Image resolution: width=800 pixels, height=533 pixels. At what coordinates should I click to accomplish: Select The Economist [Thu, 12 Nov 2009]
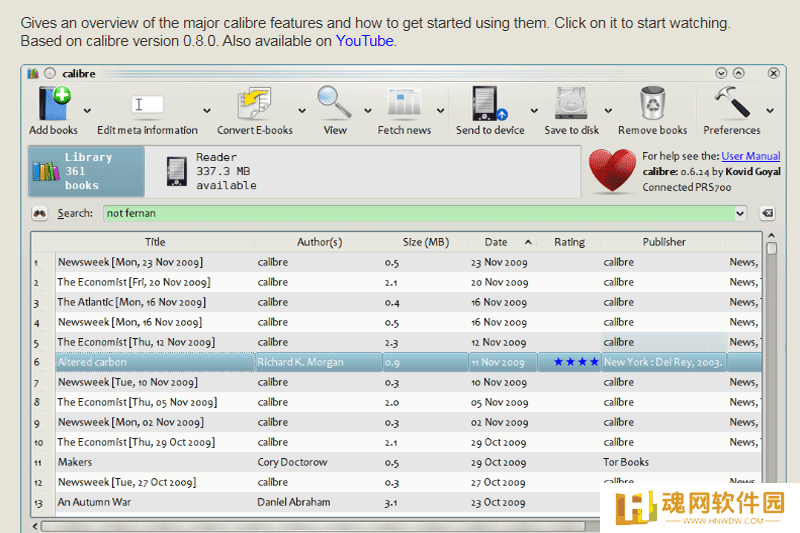click(136, 342)
